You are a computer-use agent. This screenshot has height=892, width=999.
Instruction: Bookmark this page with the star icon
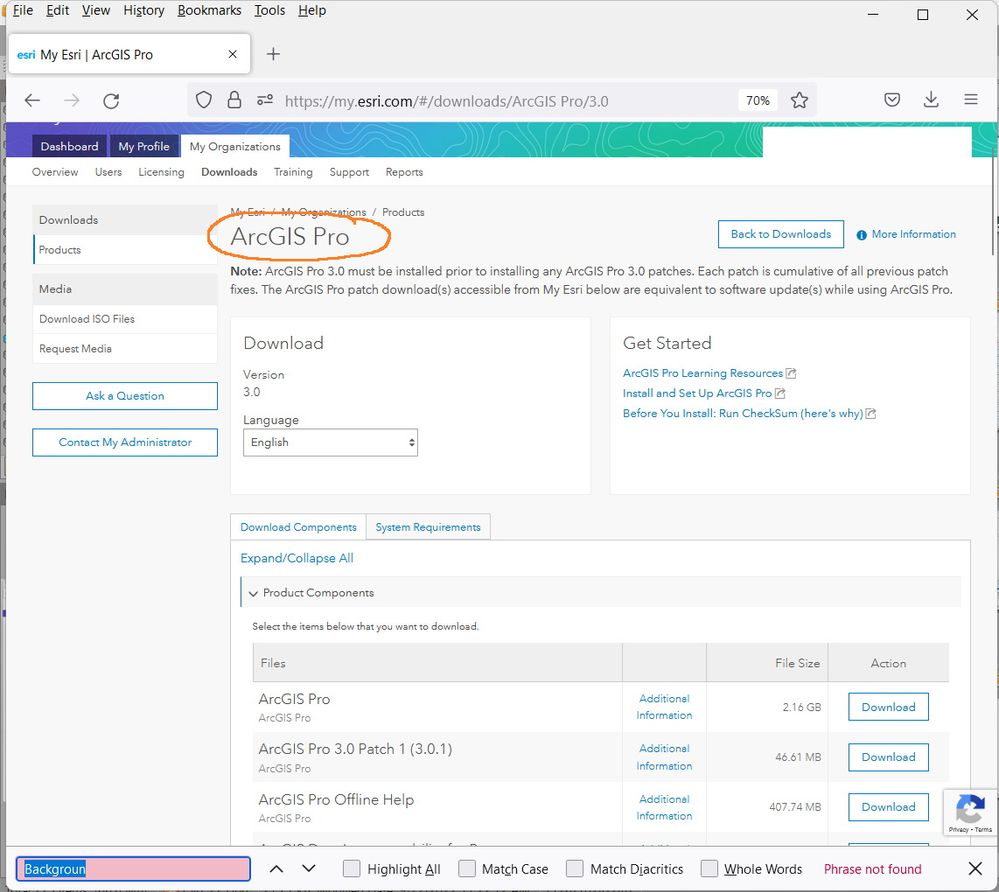[799, 100]
